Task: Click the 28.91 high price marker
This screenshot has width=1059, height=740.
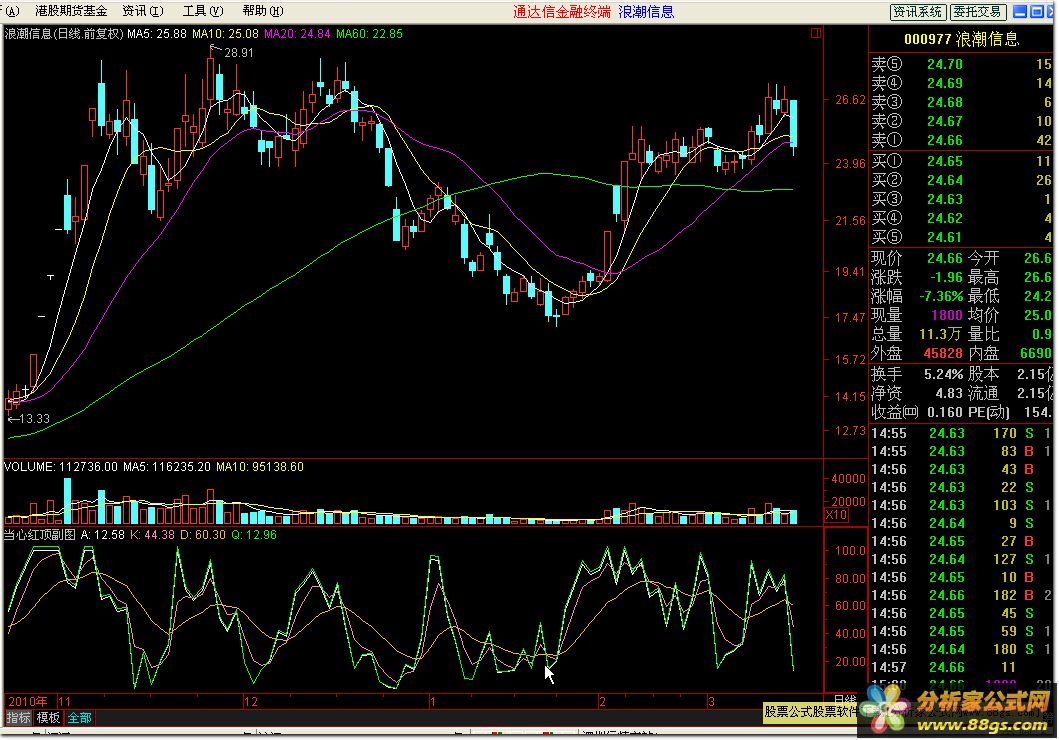Action: (x=238, y=53)
